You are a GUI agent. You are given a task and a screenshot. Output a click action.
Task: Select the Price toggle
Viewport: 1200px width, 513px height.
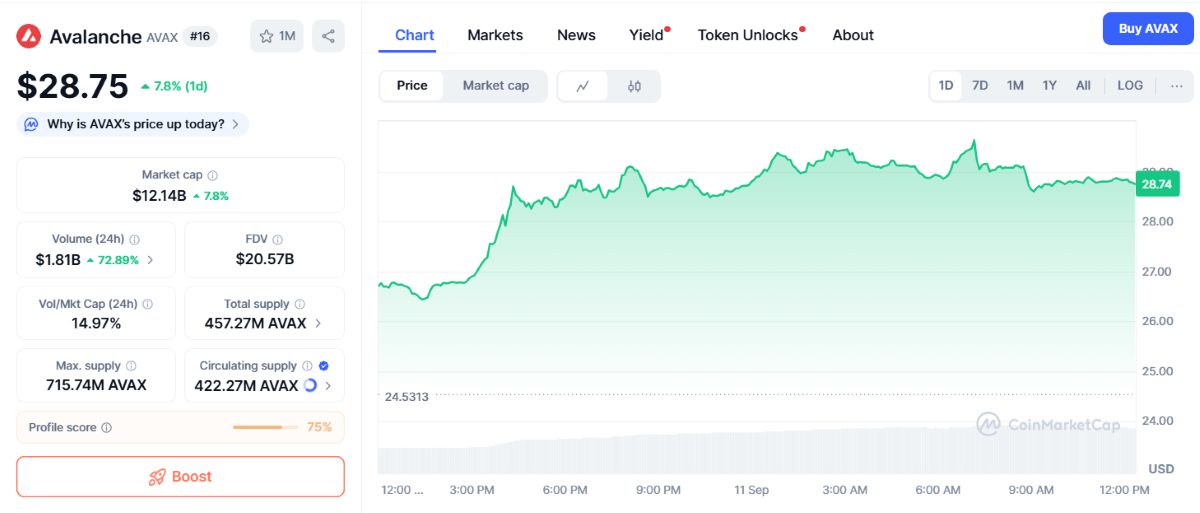[x=412, y=86]
